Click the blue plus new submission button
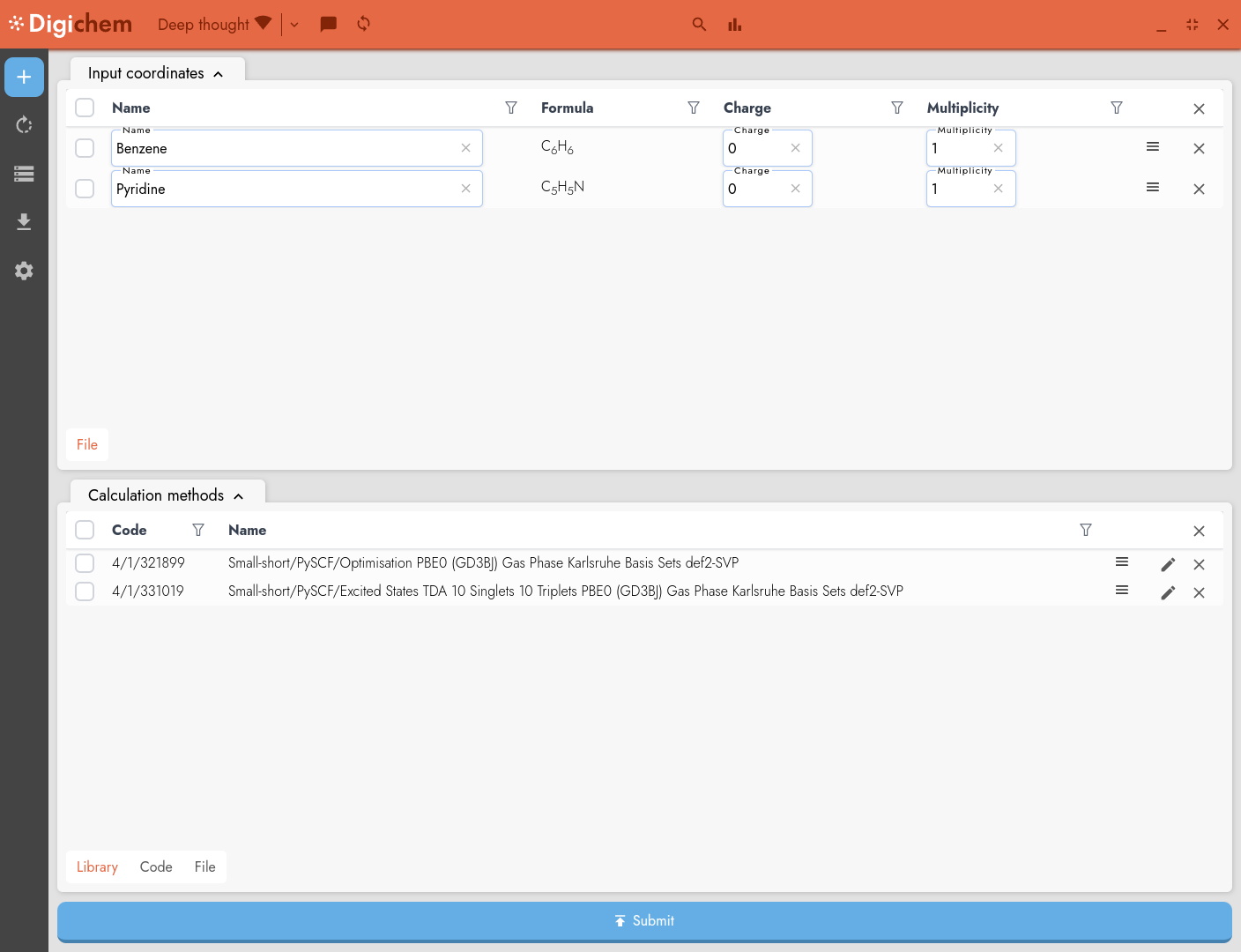 coord(24,78)
